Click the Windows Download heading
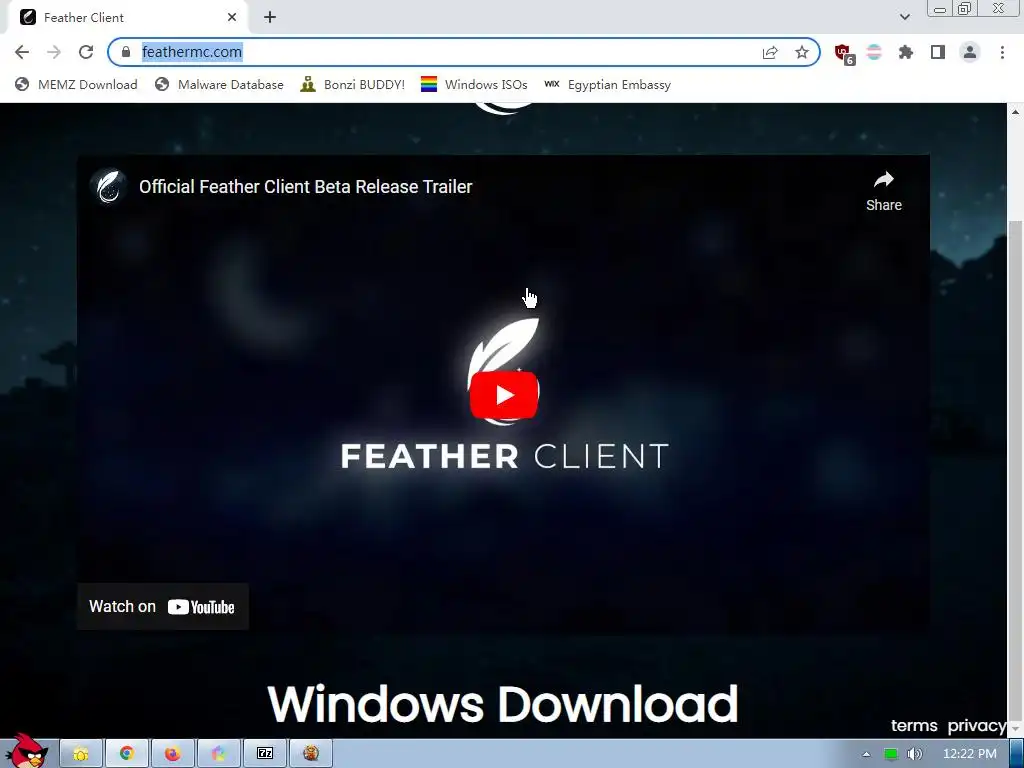This screenshot has width=1024, height=768. point(503,704)
